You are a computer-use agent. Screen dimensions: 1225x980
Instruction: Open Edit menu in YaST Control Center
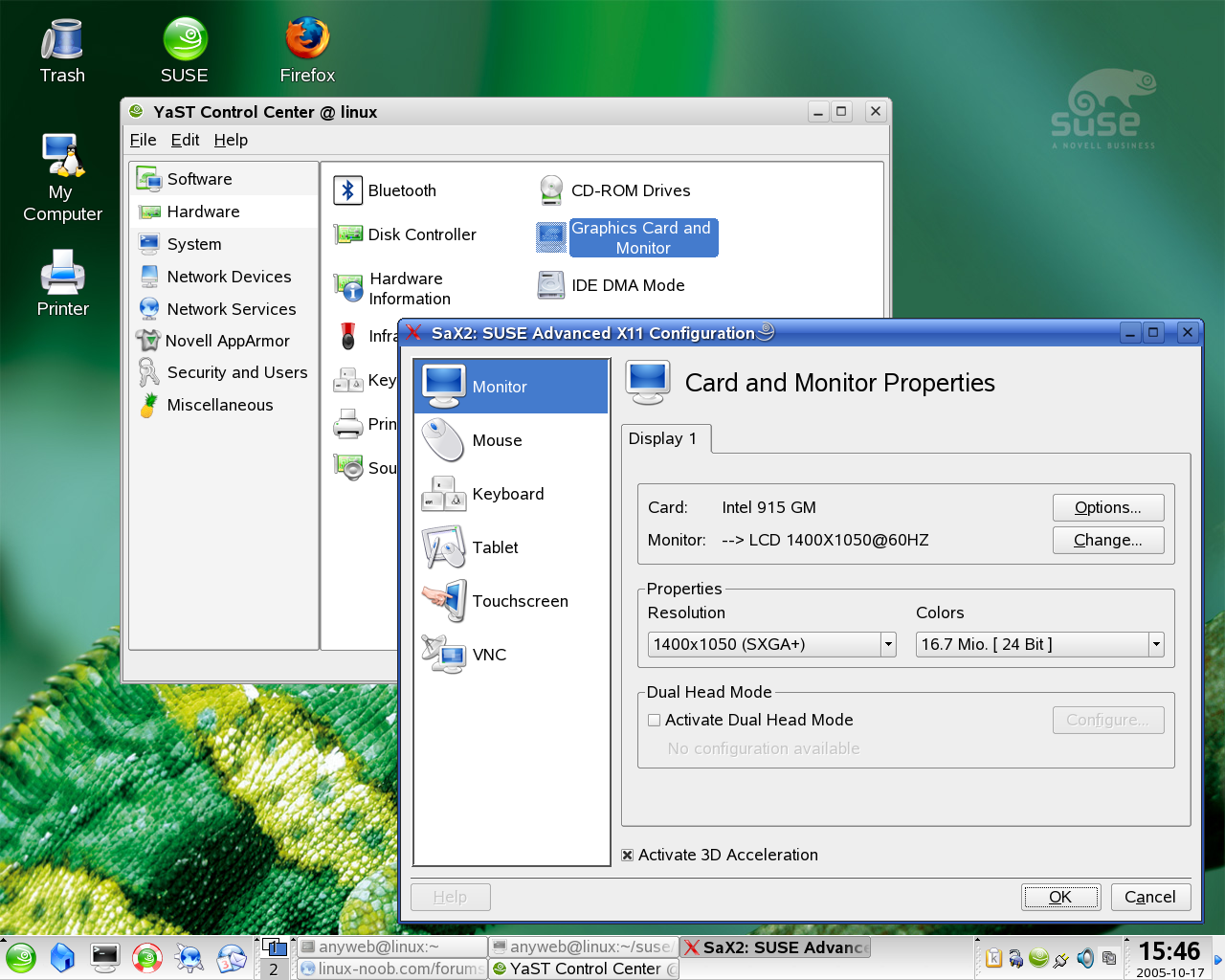pyautogui.click(x=185, y=140)
